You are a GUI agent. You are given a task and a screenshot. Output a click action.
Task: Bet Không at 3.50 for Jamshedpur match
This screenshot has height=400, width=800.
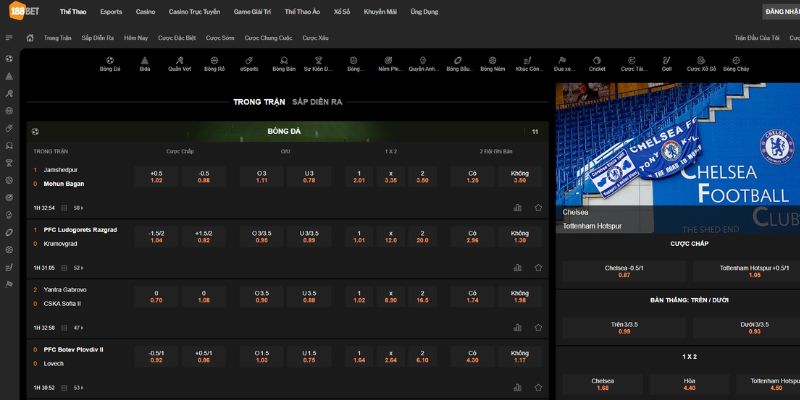(519, 177)
